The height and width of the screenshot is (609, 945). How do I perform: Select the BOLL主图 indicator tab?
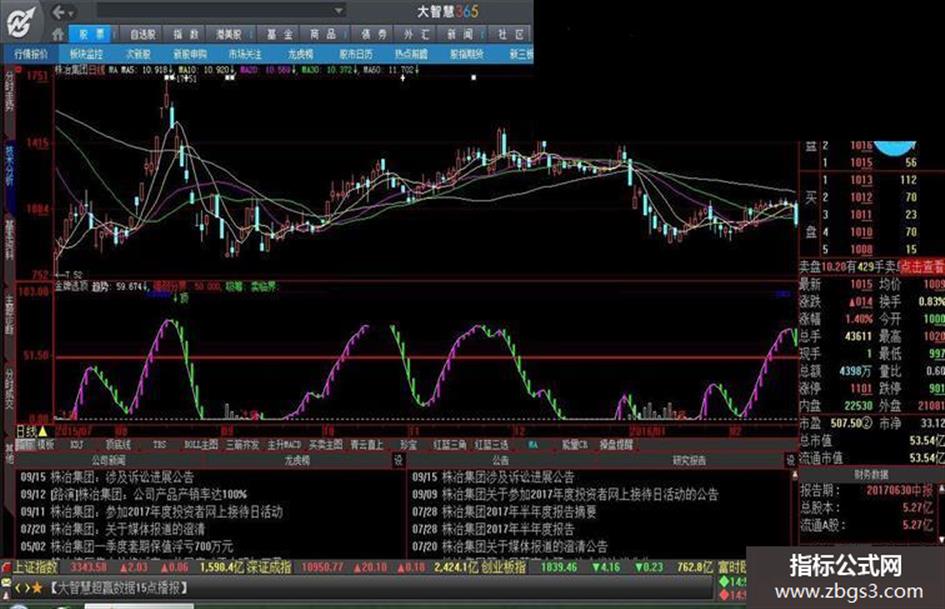coord(201,444)
